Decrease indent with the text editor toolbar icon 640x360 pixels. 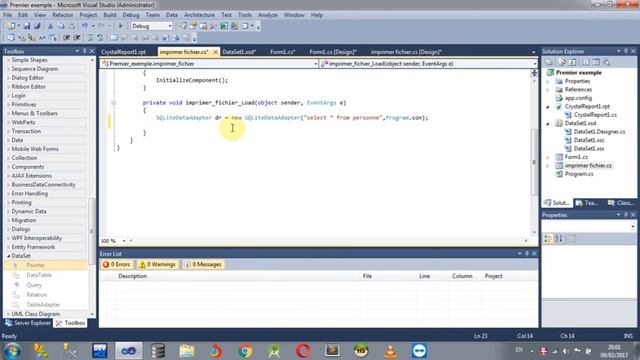point(67,38)
